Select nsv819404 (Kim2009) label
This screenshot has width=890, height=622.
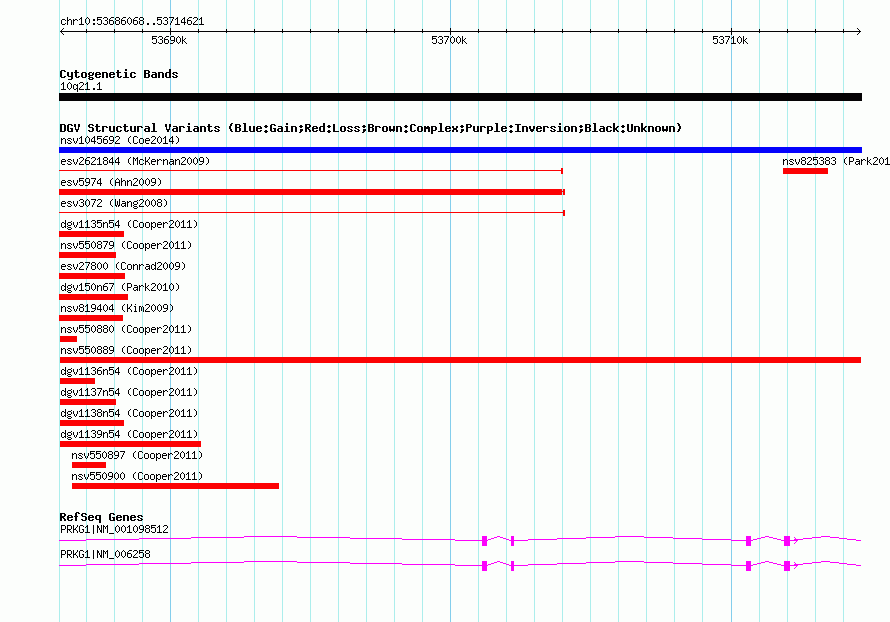117,308
